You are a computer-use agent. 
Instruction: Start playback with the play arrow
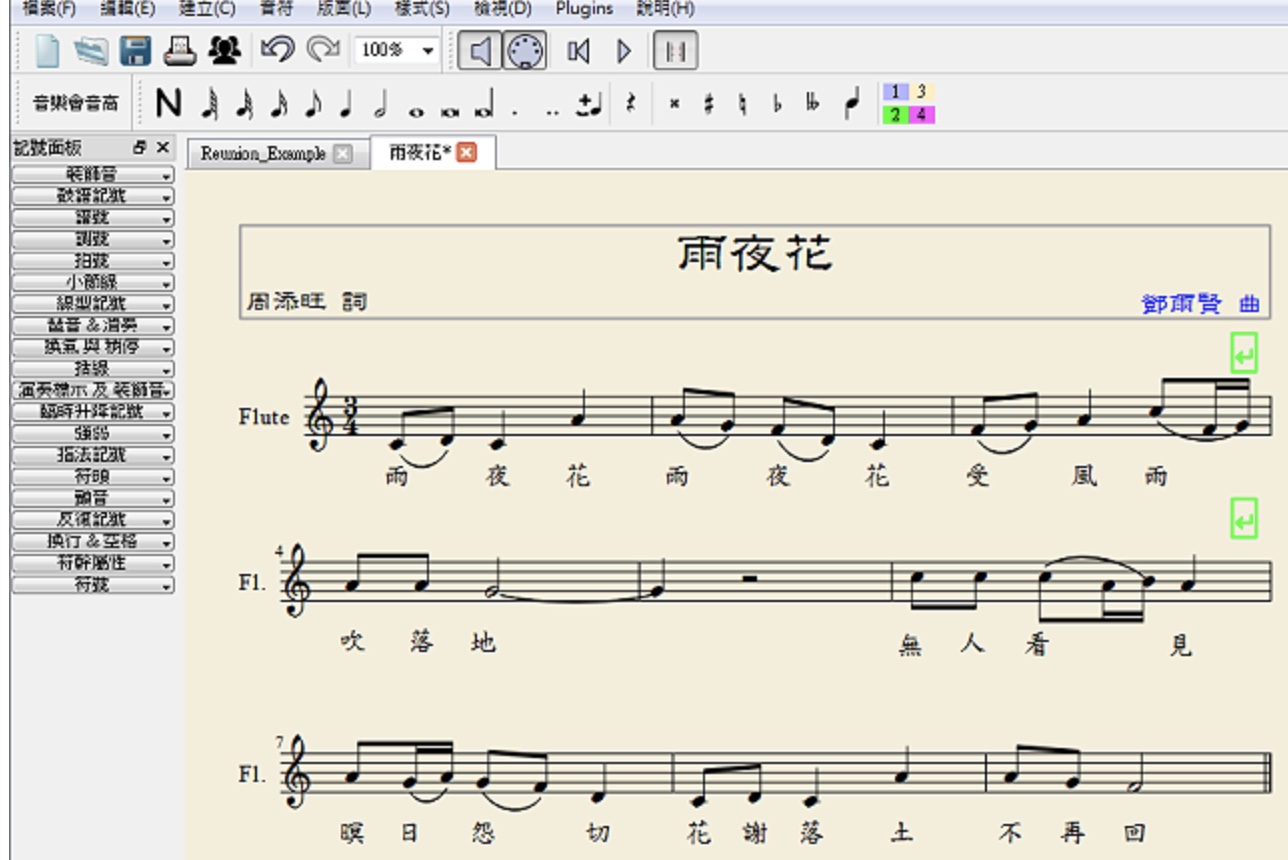(624, 51)
